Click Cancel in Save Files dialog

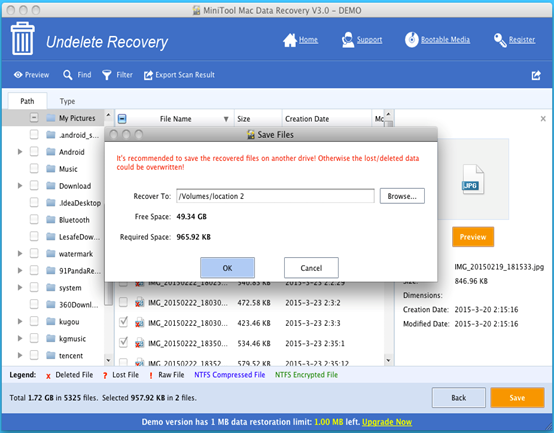pyautogui.click(x=311, y=268)
